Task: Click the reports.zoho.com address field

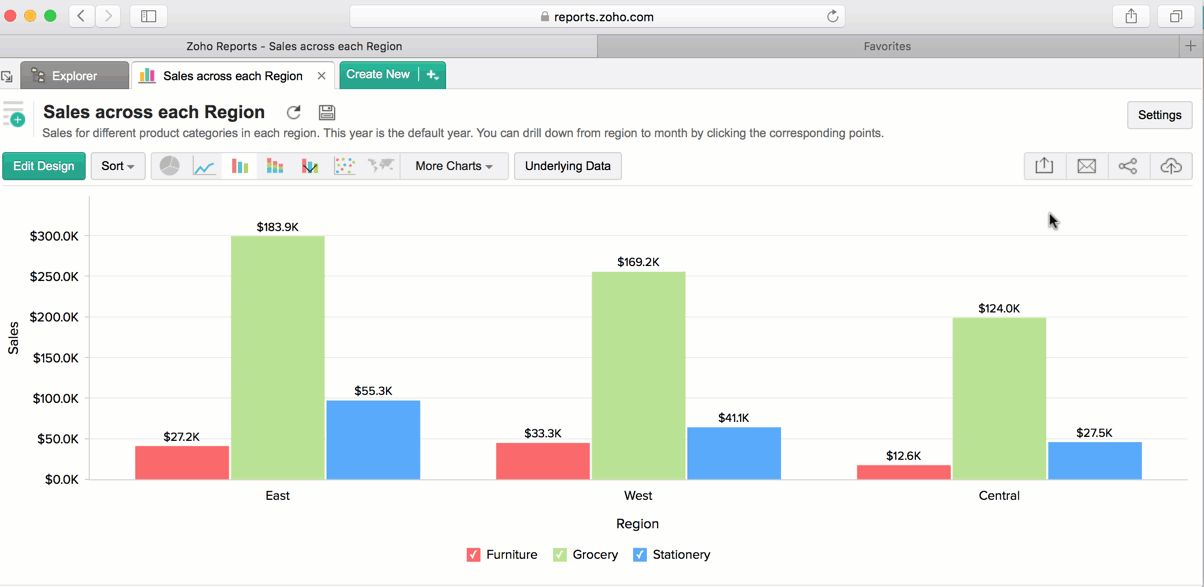Action: (597, 16)
